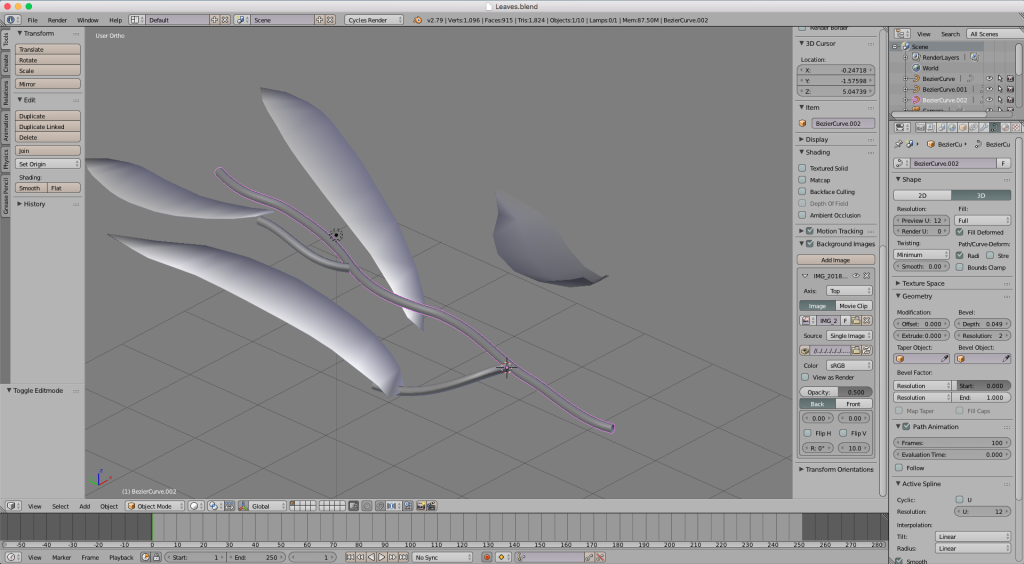The height and width of the screenshot is (564, 1024).
Task: Open folder icon for background image file path
Action: click(856, 351)
